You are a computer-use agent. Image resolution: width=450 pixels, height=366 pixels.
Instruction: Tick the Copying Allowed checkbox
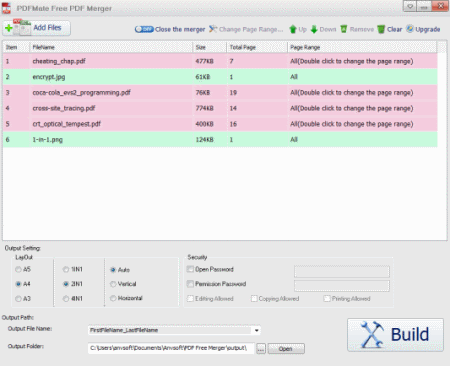254,298
